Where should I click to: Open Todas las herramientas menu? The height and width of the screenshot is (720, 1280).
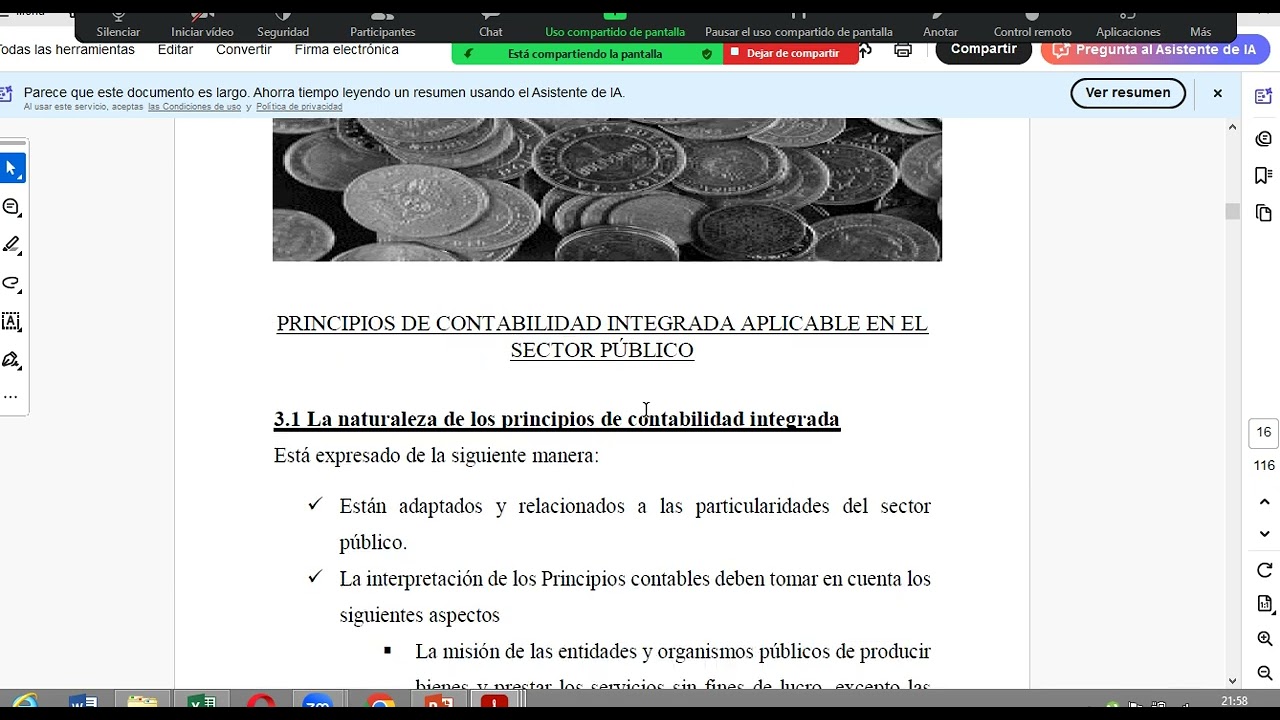(x=66, y=50)
